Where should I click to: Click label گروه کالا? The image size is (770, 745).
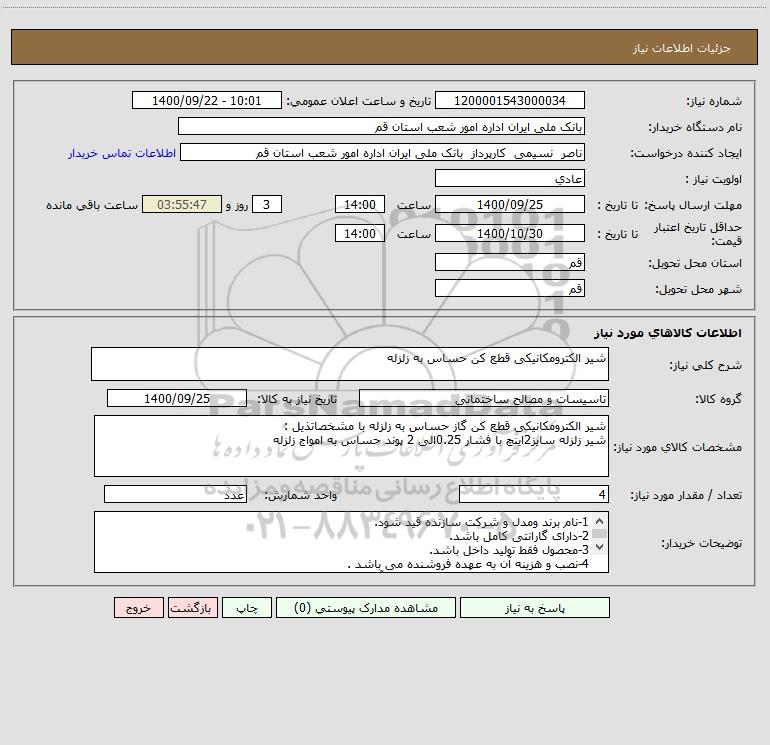(718, 399)
